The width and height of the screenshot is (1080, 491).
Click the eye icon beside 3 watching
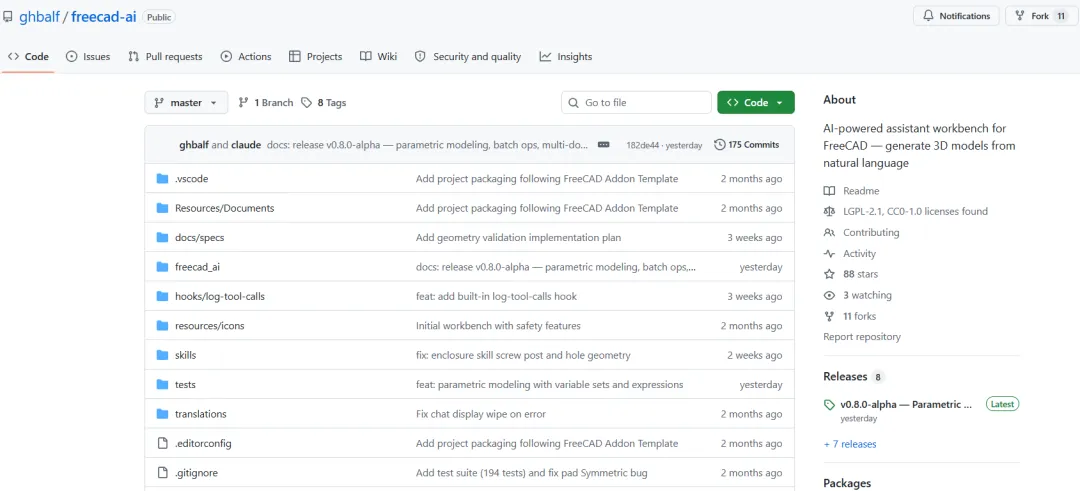coord(829,295)
